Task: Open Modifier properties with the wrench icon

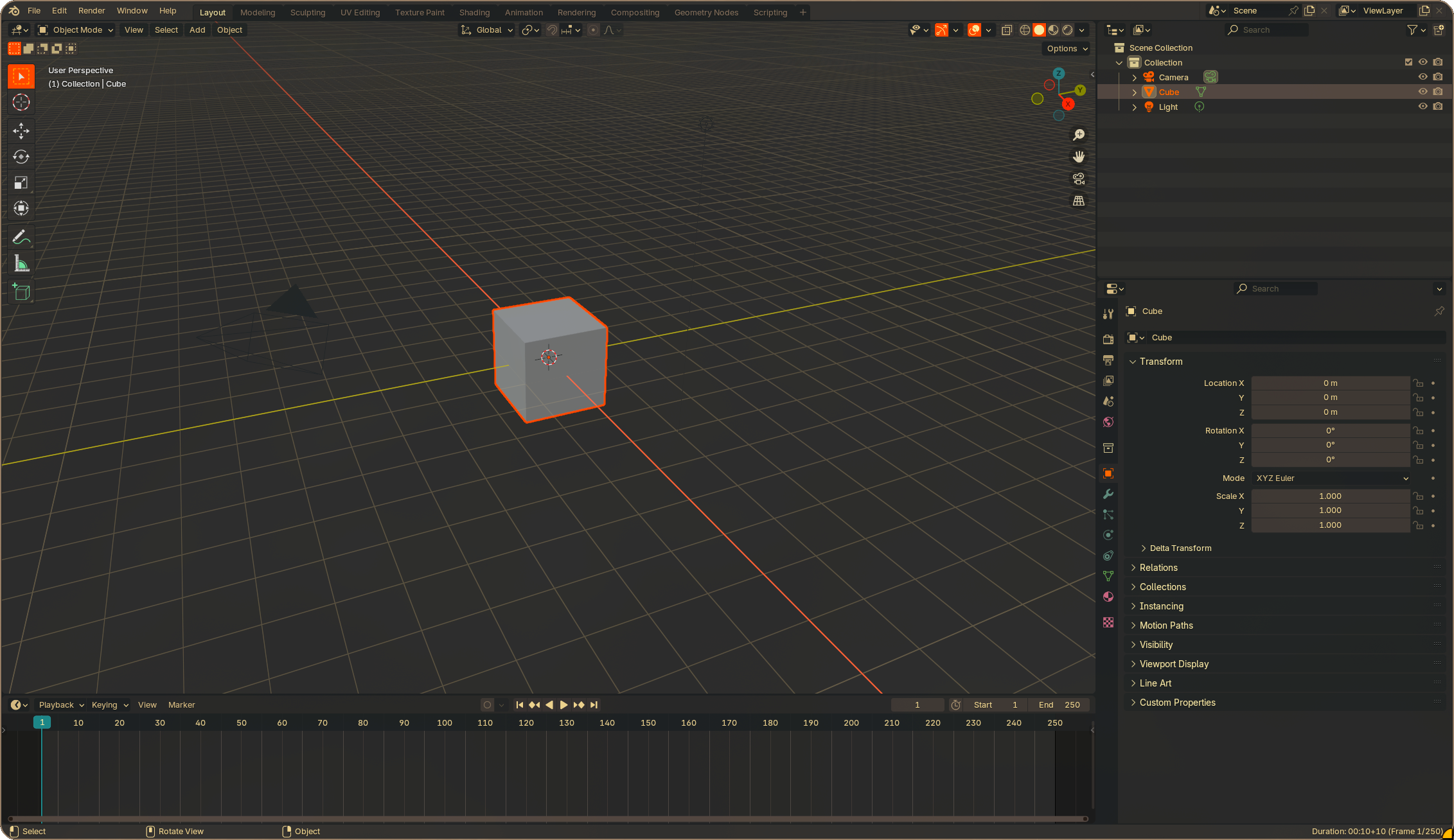Action: pyautogui.click(x=1108, y=494)
